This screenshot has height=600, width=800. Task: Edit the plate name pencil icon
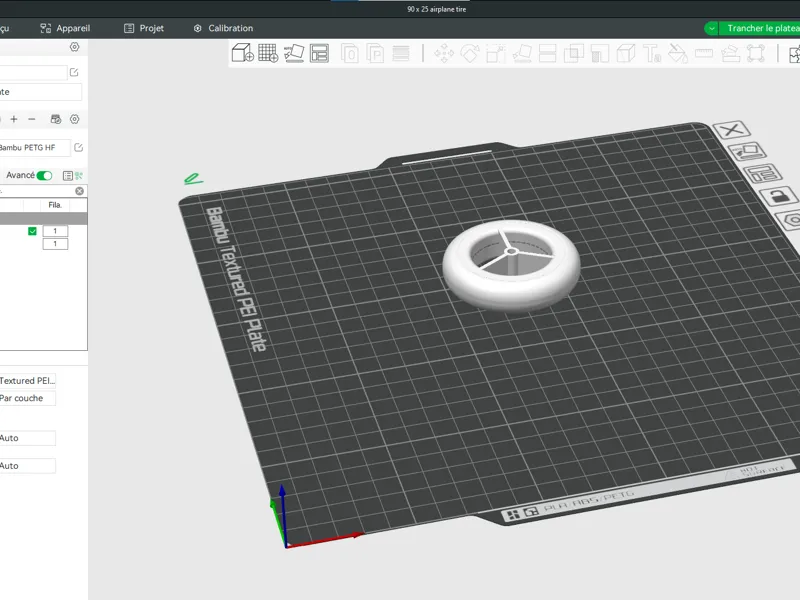pos(193,179)
